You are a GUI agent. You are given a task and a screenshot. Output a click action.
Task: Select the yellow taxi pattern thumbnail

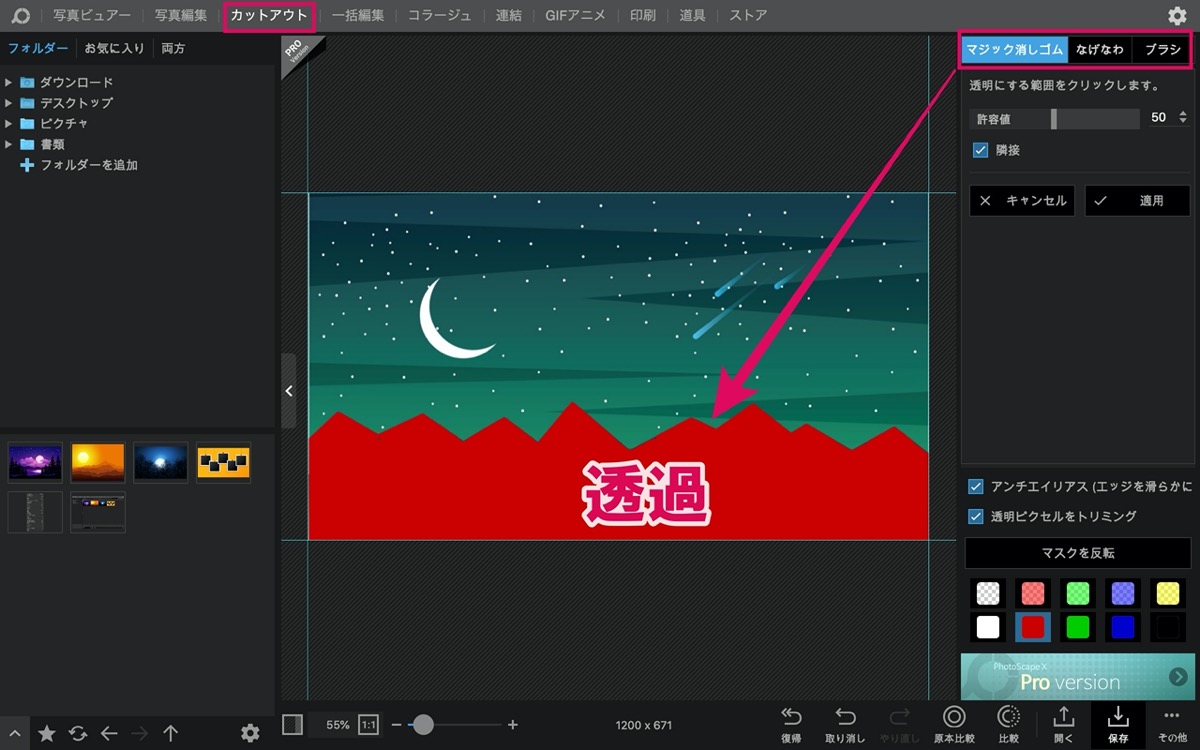pos(224,462)
